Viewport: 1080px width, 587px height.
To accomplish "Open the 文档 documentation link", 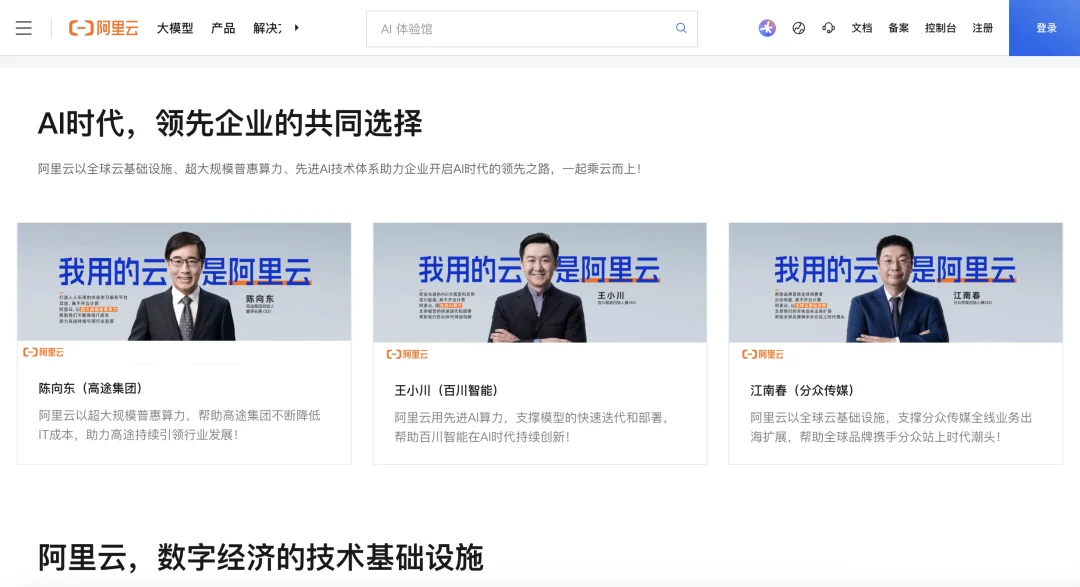I will [861, 28].
